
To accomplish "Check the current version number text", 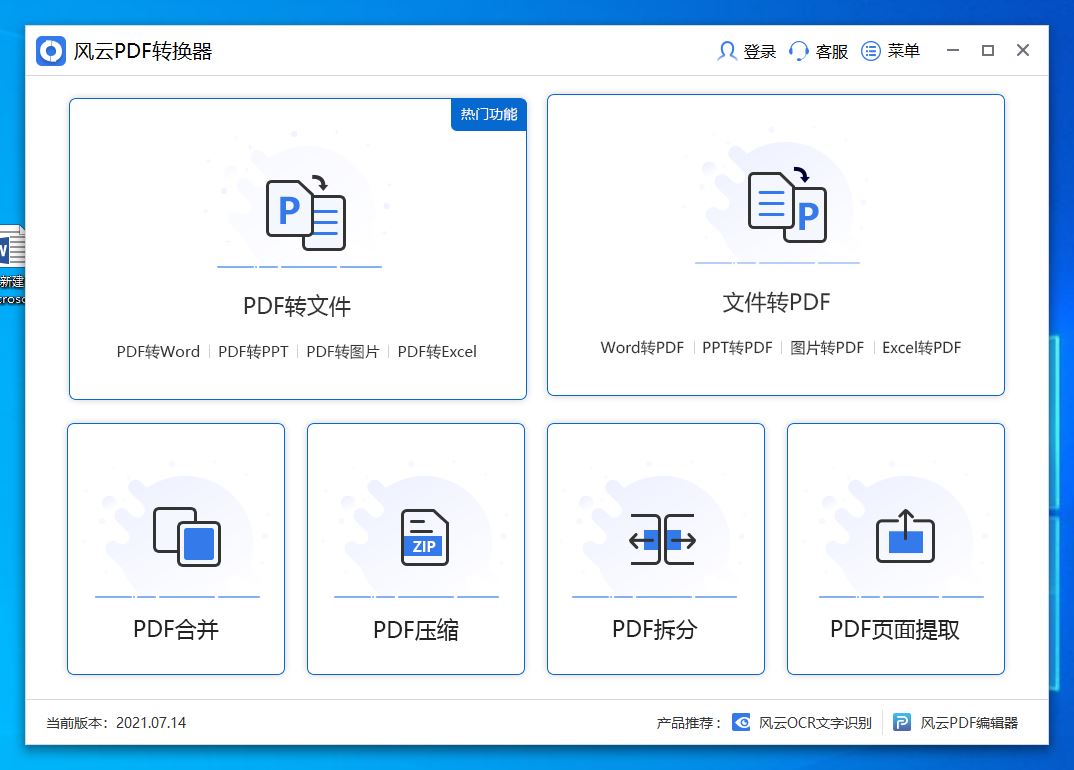I will pyautogui.click(x=114, y=722).
